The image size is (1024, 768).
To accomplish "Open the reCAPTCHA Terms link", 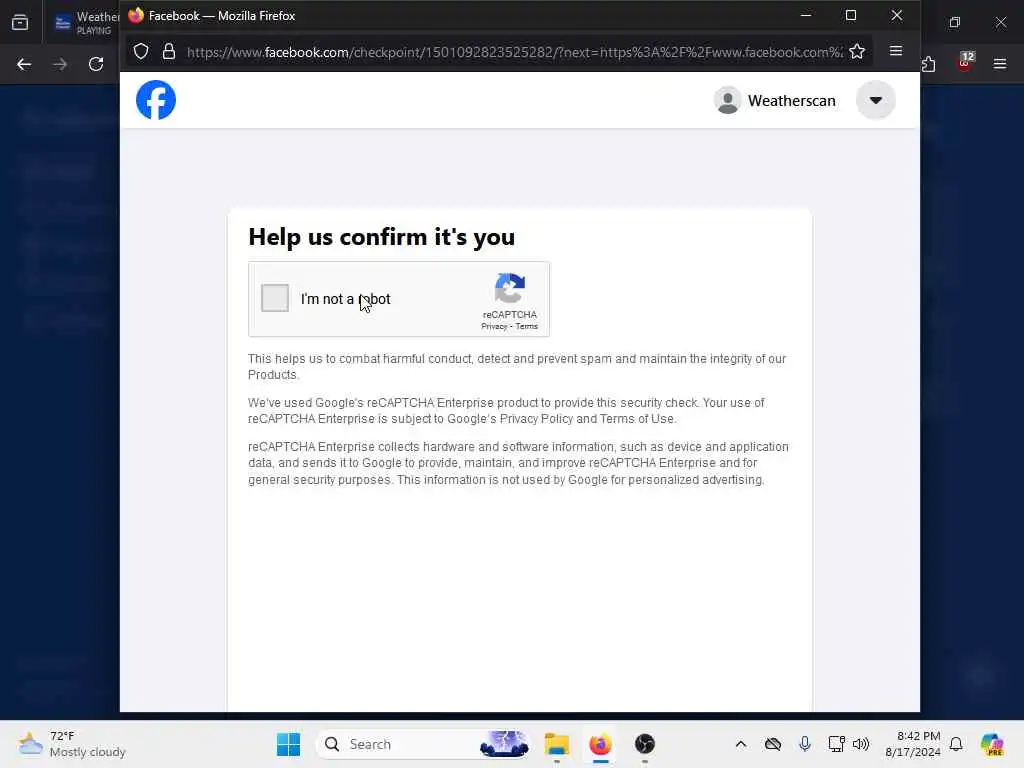I will coord(526,327).
